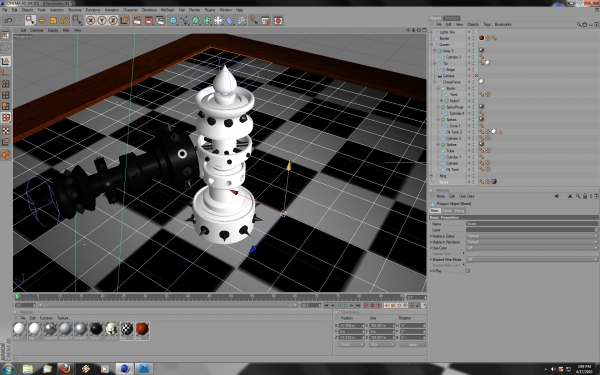Open the Plugins menu
The height and width of the screenshot is (375, 600).
point(210,10)
